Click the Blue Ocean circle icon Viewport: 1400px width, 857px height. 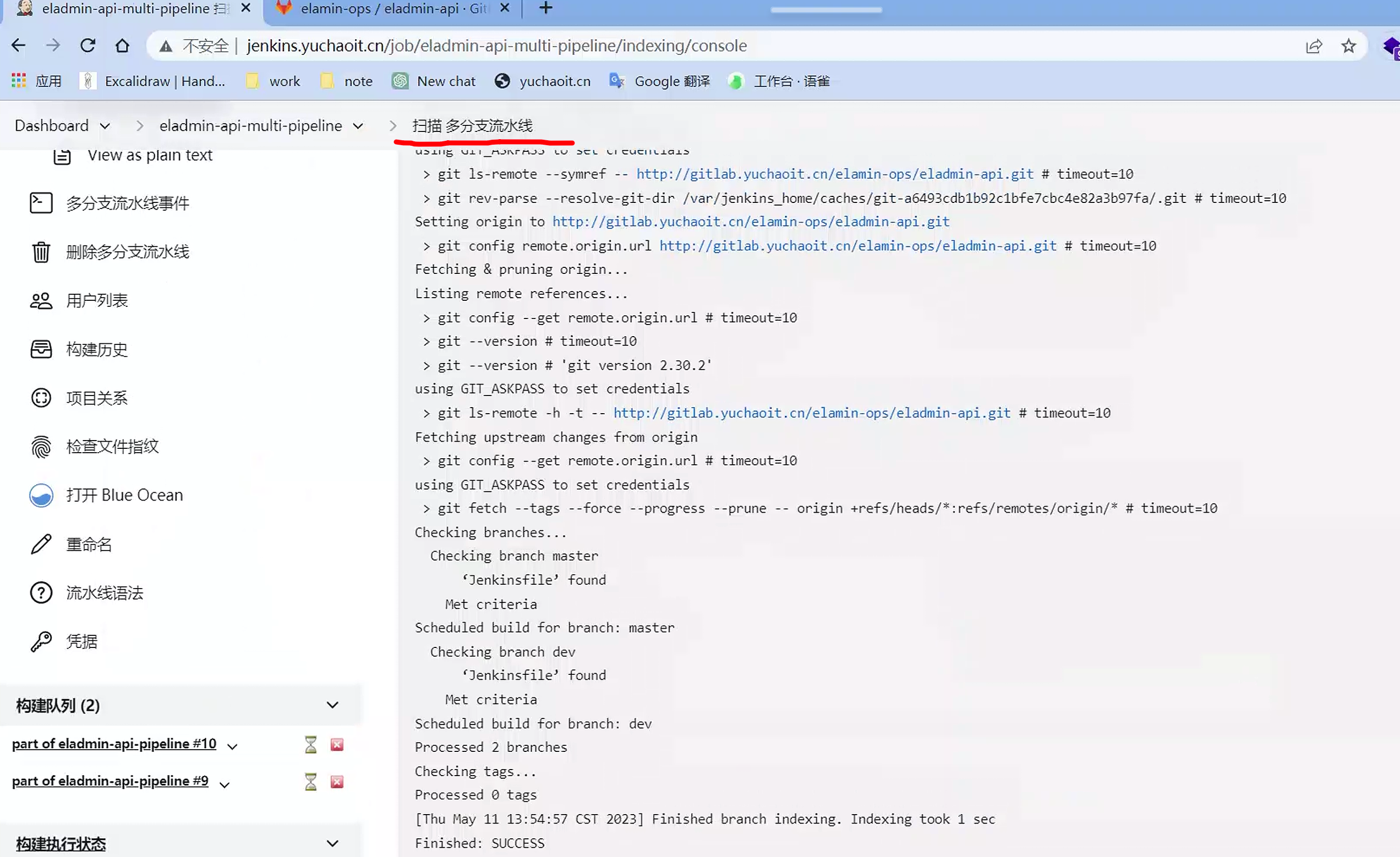pos(40,495)
